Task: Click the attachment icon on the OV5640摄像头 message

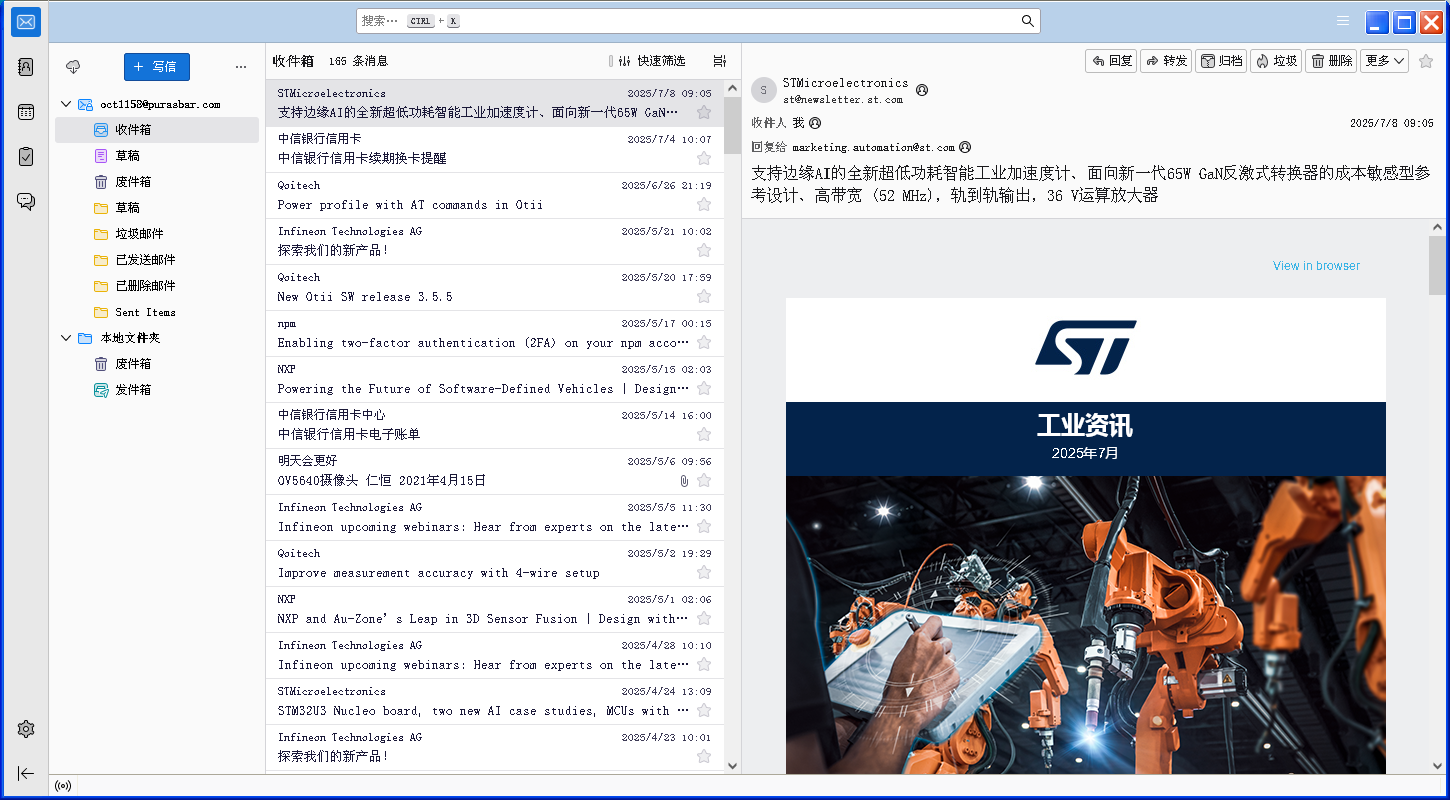Action: tap(684, 481)
